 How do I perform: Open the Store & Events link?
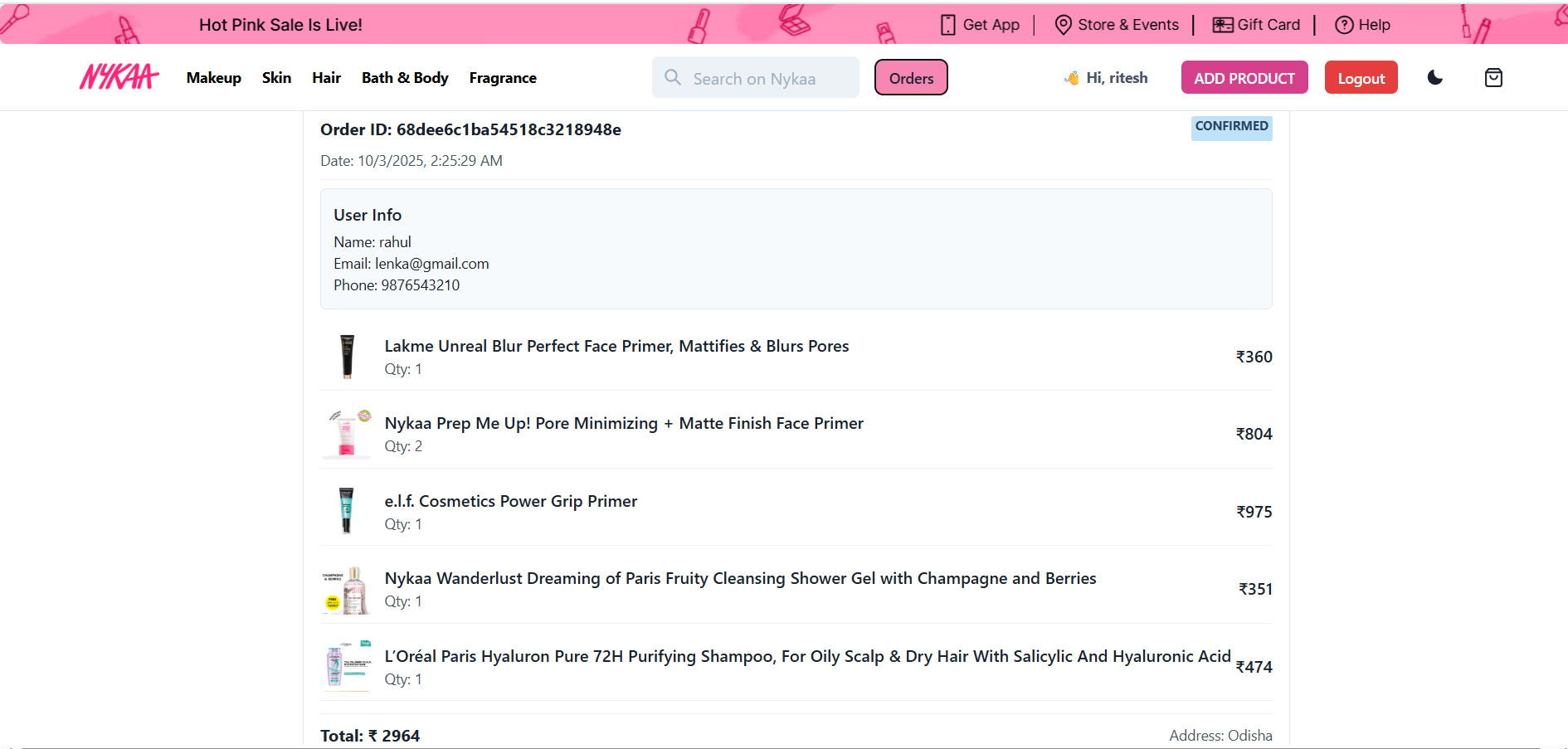click(1128, 25)
